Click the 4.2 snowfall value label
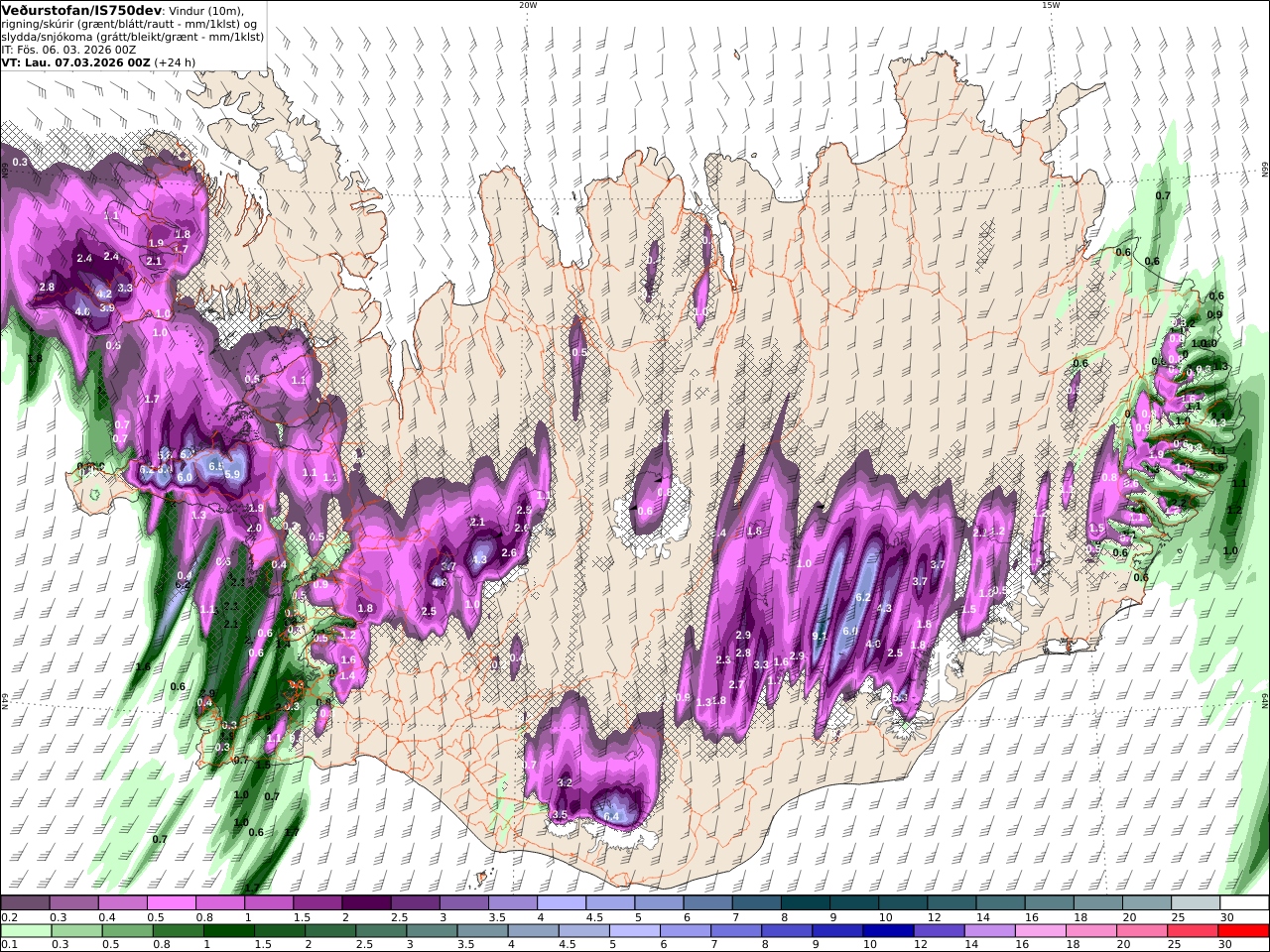The width and height of the screenshot is (1270, 952). pyautogui.click(x=103, y=295)
